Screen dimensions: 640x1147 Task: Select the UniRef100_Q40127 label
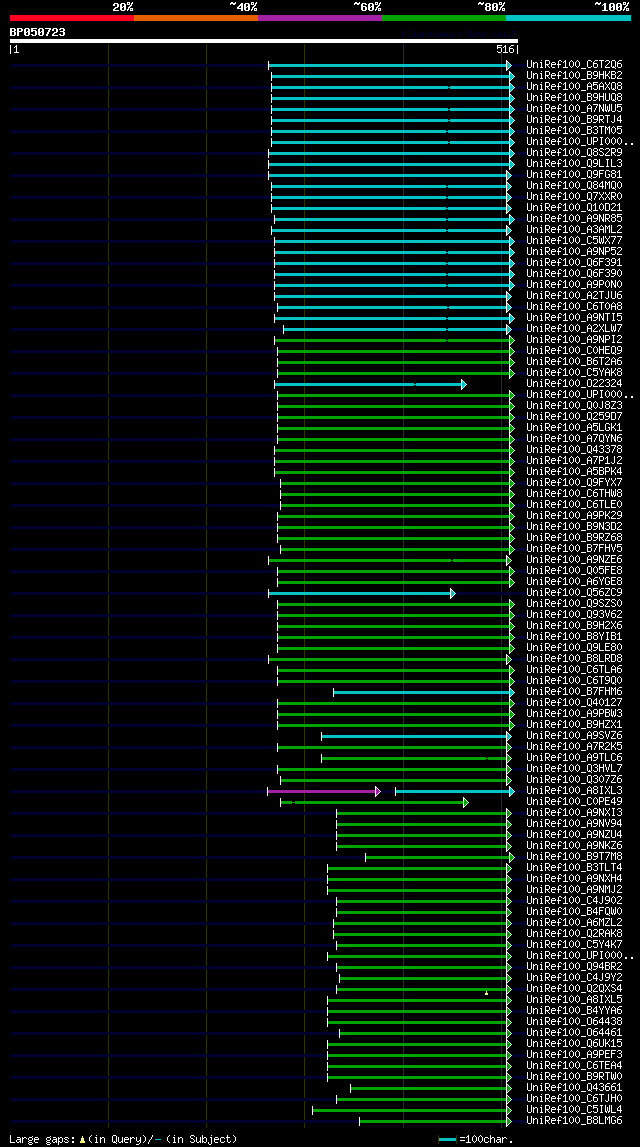[574, 703]
